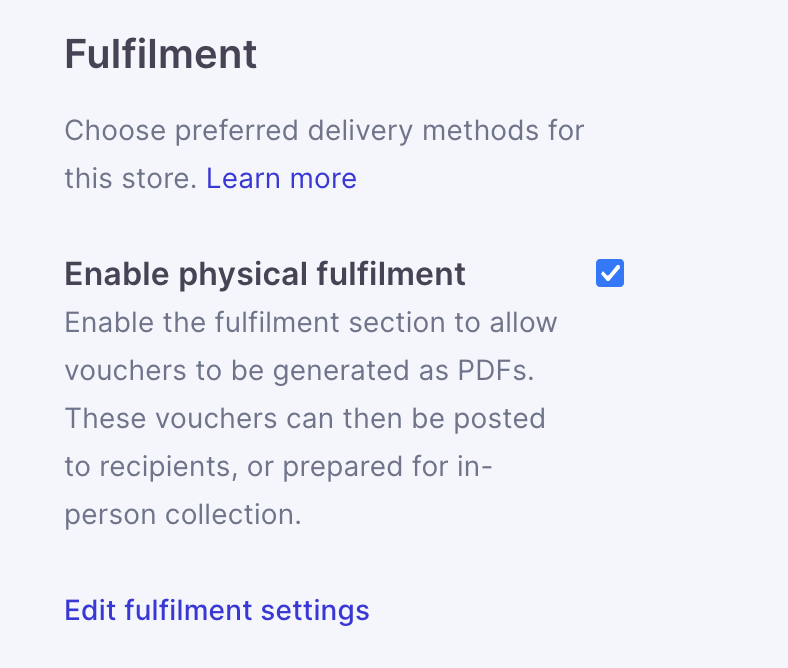
Task: Click Edit fulfilment settings link
Action: [x=217, y=610]
